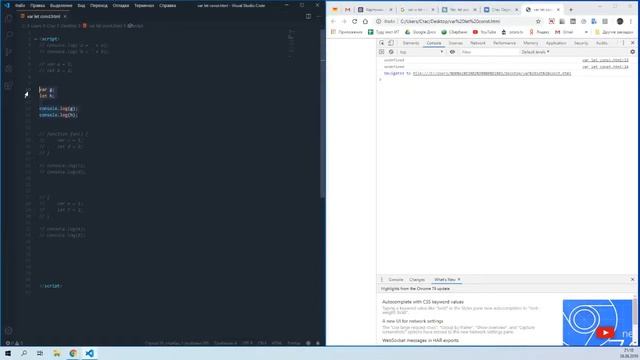Reload the page in Chrome

coord(354,21)
